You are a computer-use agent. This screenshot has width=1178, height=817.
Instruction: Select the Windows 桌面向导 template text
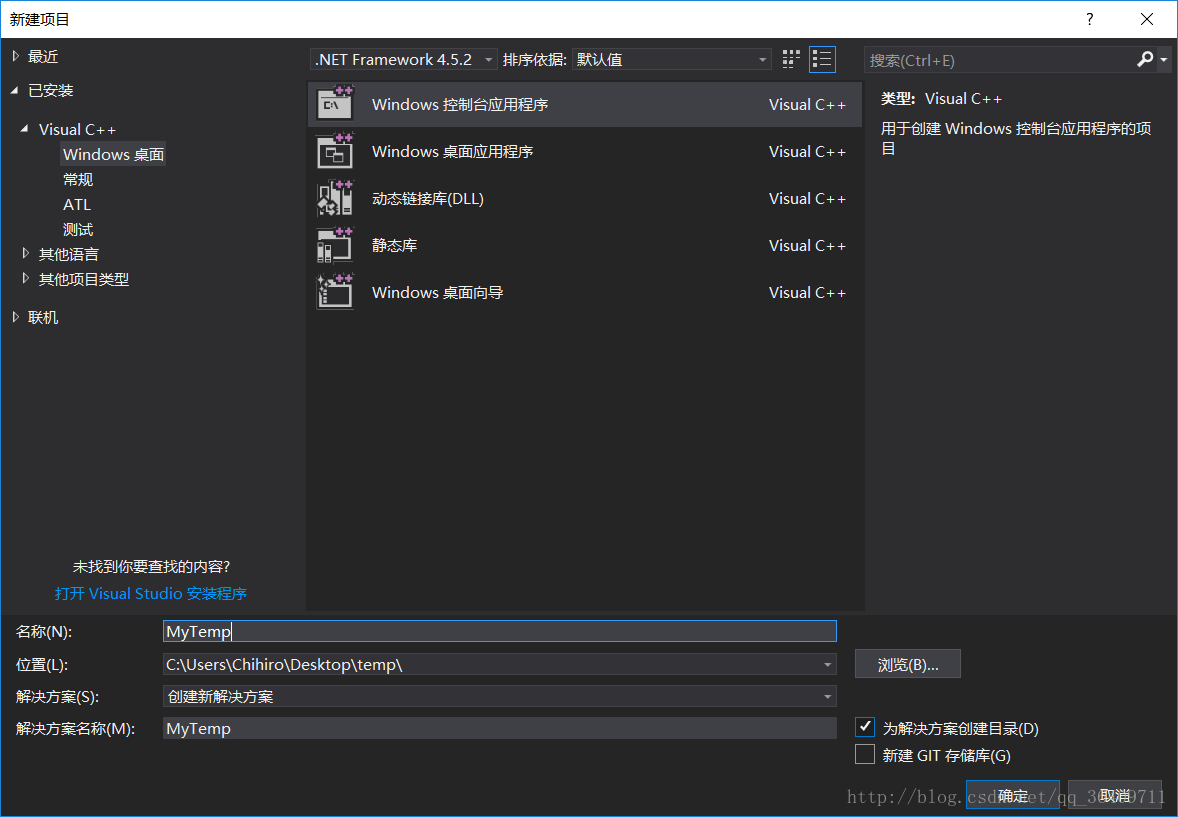(437, 292)
